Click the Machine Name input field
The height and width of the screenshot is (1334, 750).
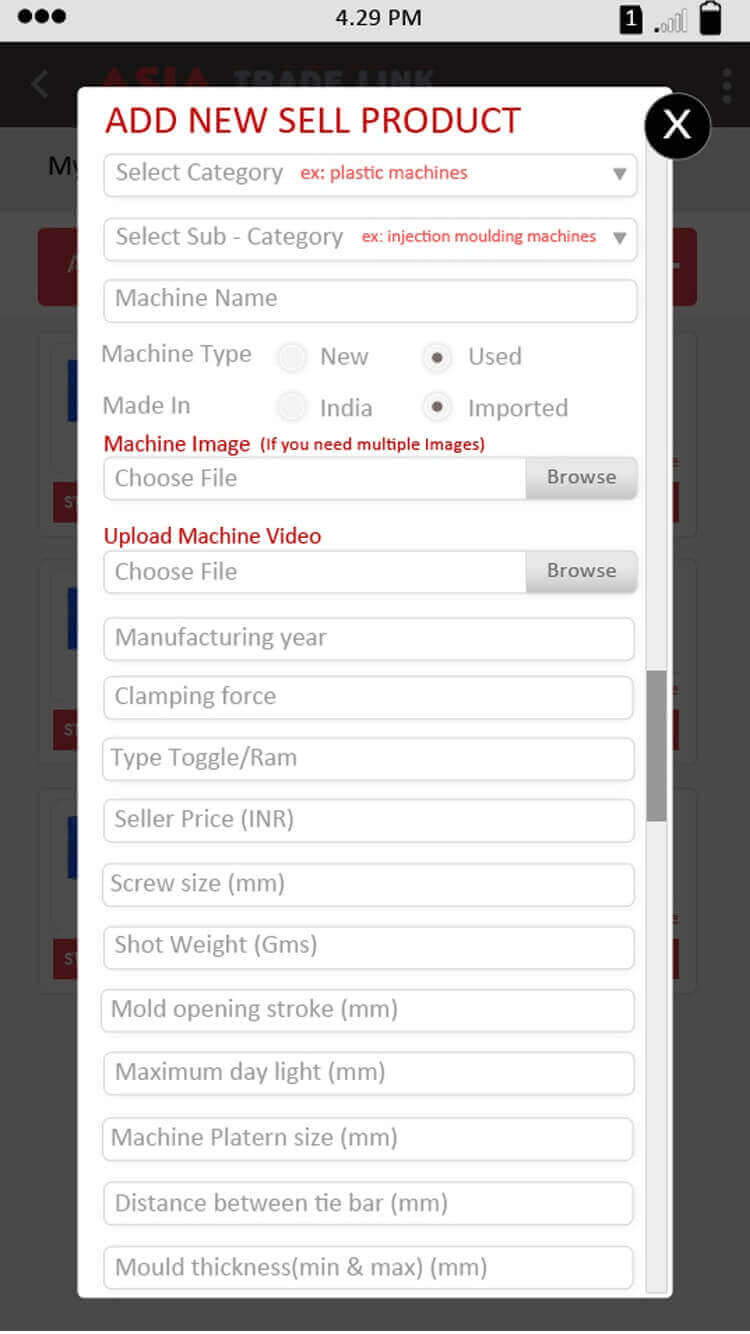pyautogui.click(x=370, y=299)
